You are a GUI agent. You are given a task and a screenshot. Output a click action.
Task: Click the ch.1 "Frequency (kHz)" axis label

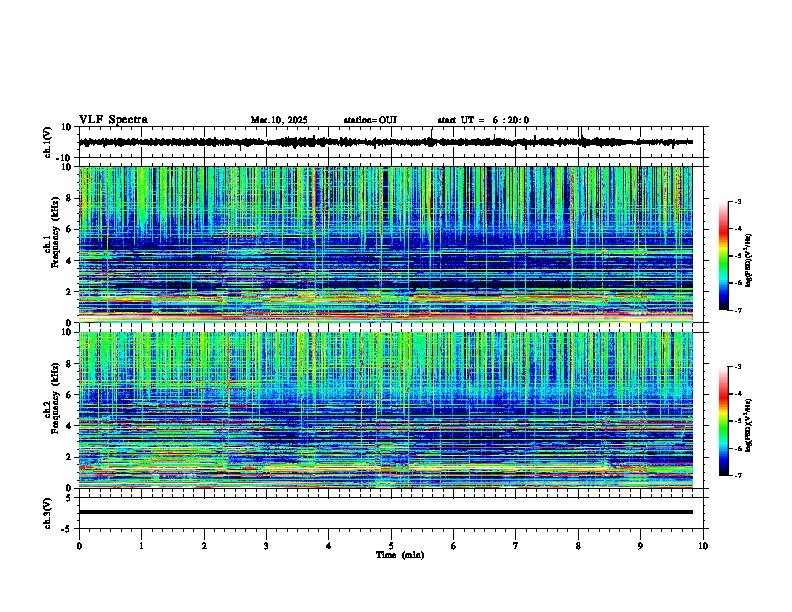click(x=56, y=232)
